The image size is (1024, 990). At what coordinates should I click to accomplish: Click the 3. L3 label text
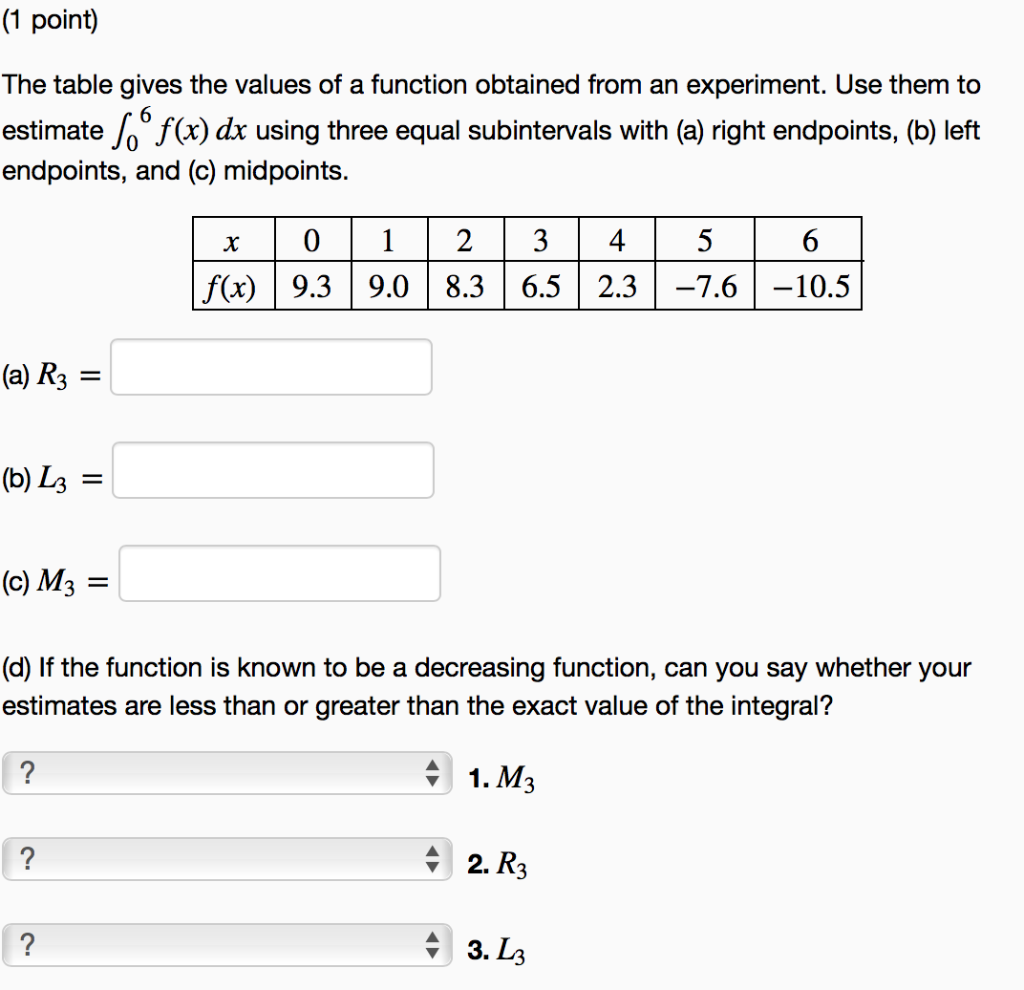tap(496, 950)
